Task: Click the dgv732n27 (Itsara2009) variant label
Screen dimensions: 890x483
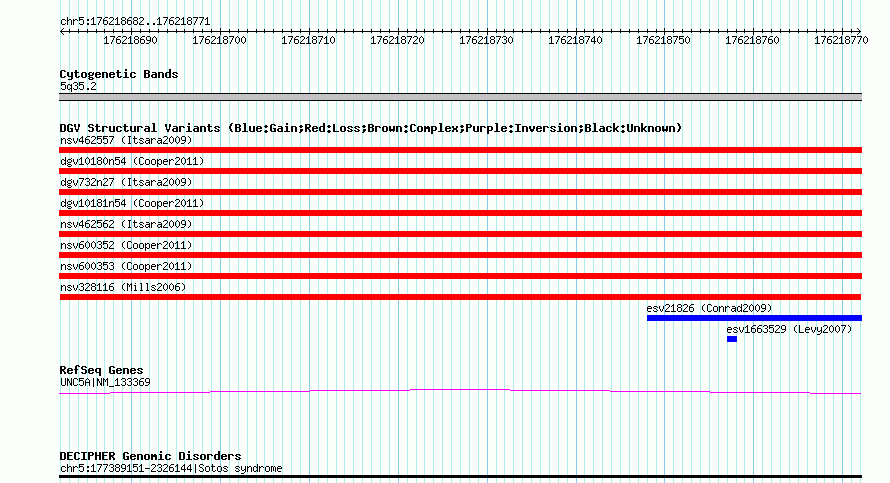Action: [x=126, y=182]
